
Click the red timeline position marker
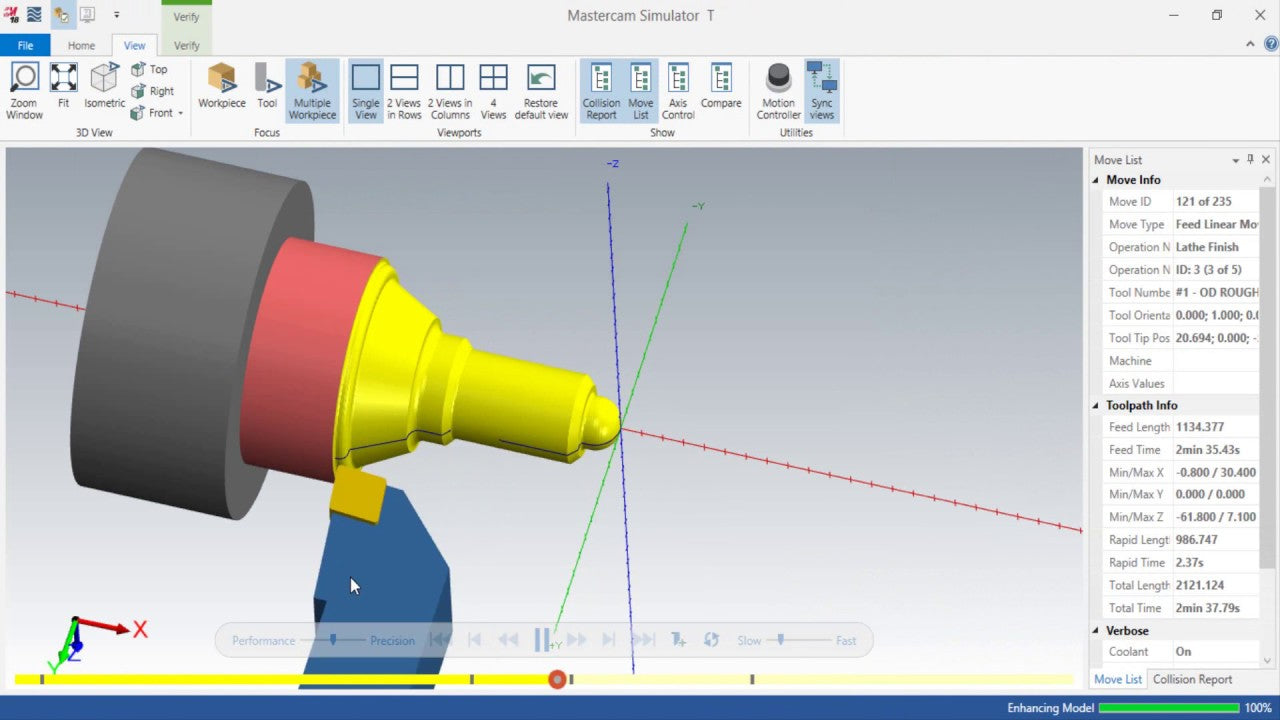click(x=557, y=679)
